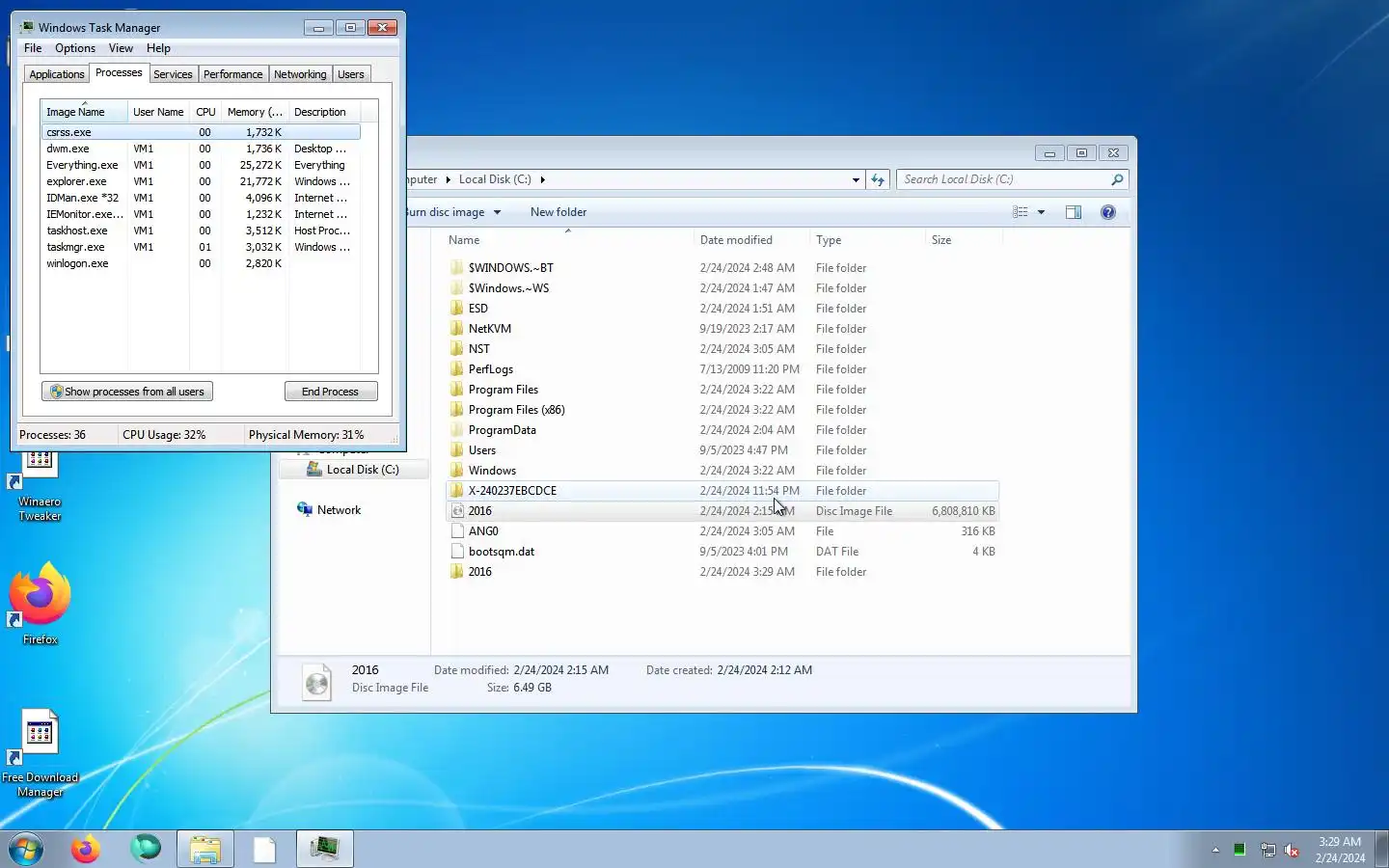Expand the Local Disk (C:) breadcrumb arrow

click(x=542, y=179)
